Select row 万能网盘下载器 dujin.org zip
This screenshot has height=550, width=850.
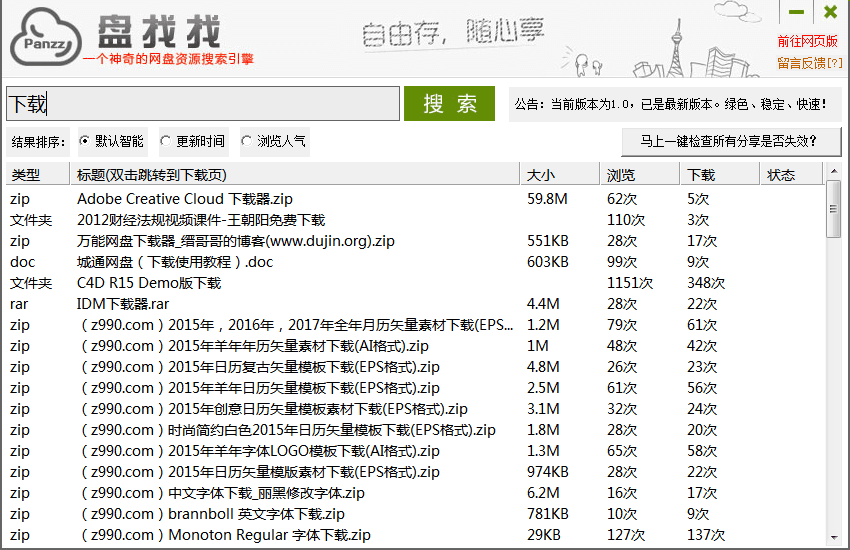(x=415, y=241)
